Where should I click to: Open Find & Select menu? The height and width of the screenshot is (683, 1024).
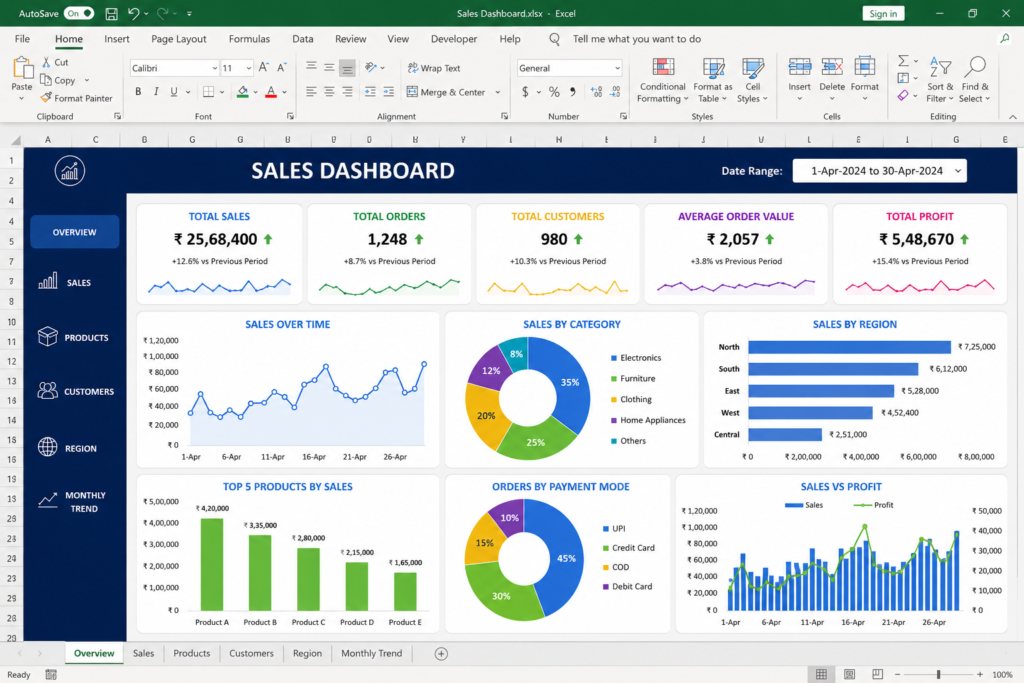point(974,80)
